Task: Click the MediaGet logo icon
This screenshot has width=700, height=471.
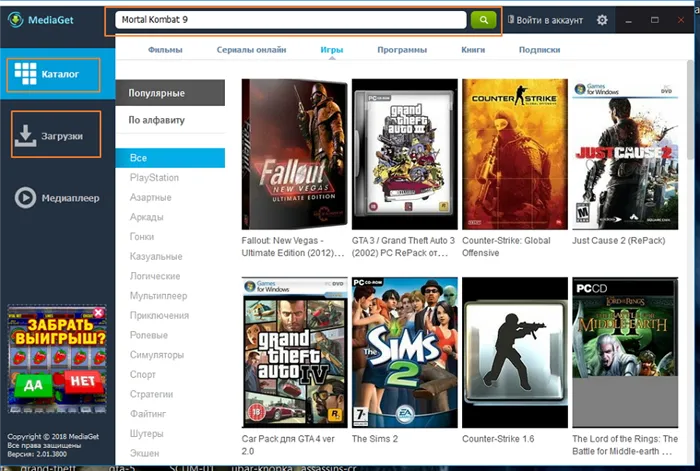Action: [x=16, y=20]
